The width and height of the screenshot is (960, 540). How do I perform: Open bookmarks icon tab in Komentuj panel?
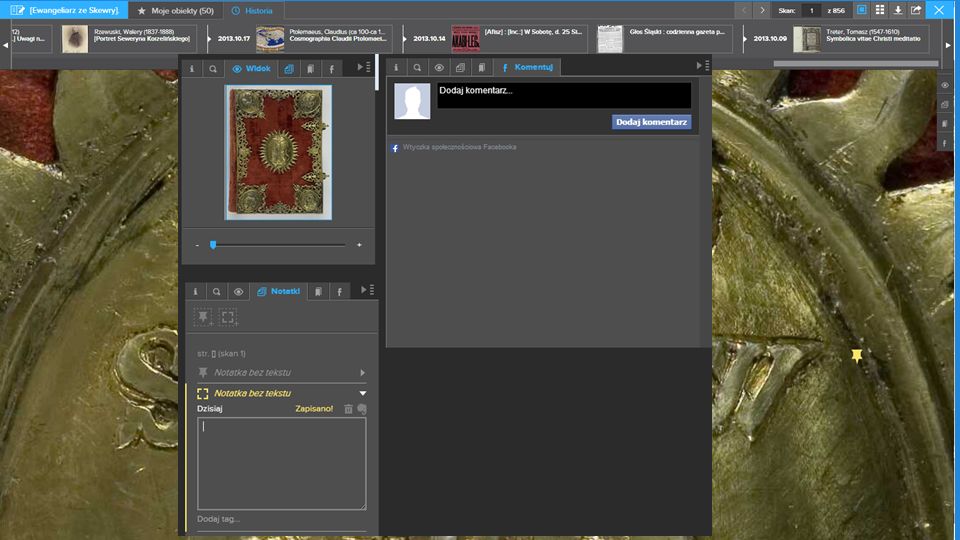pos(482,67)
